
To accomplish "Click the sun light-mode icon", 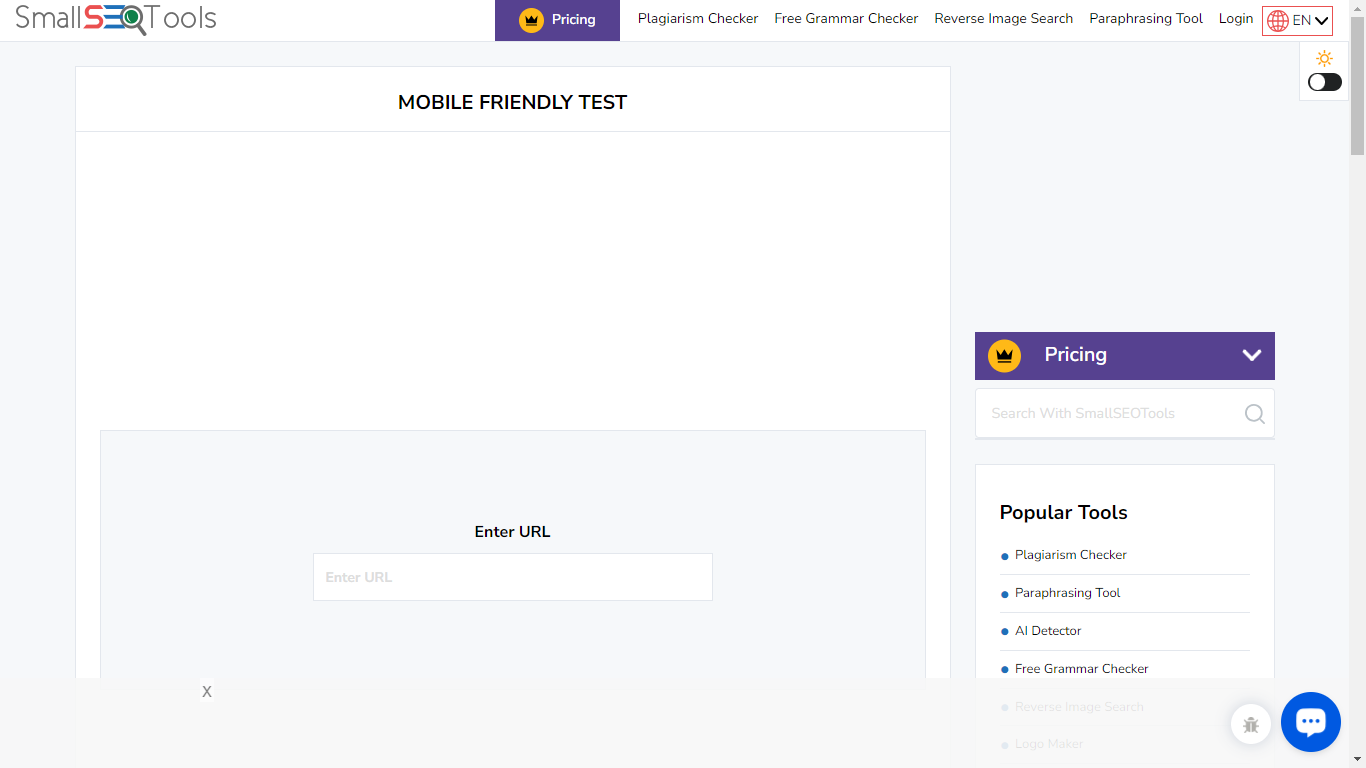I will pyautogui.click(x=1325, y=58).
